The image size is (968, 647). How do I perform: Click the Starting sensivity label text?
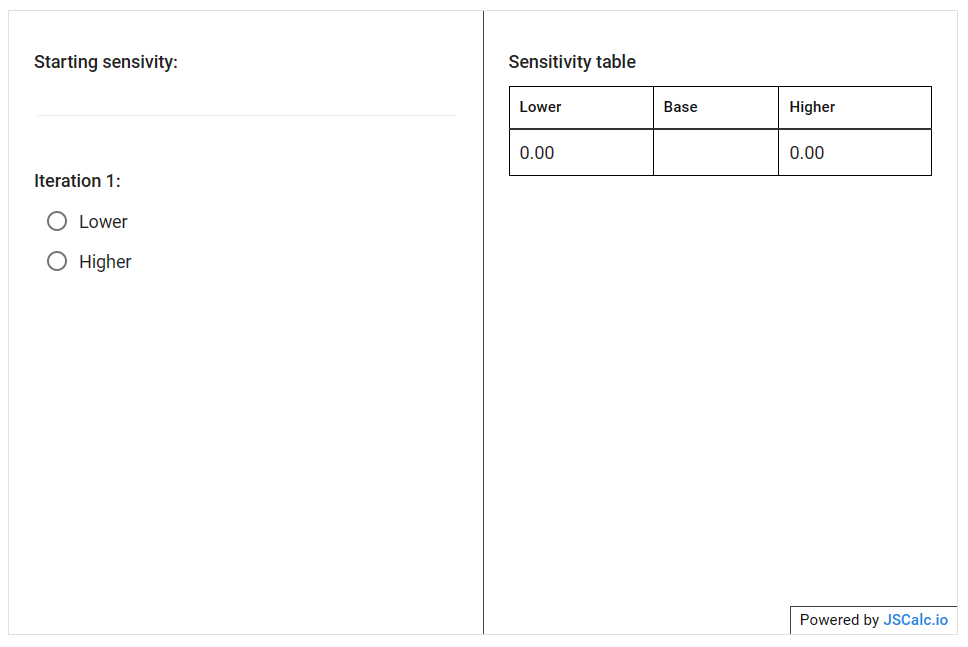click(106, 62)
